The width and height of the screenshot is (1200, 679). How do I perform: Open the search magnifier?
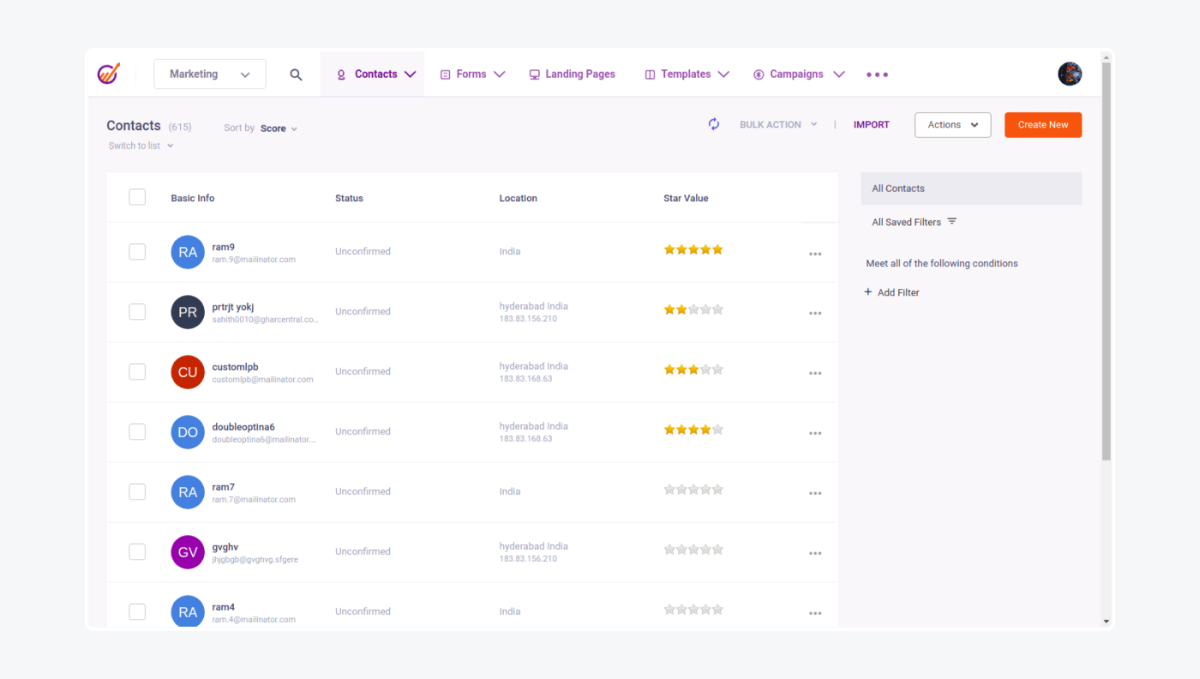(x=296, y=73)
